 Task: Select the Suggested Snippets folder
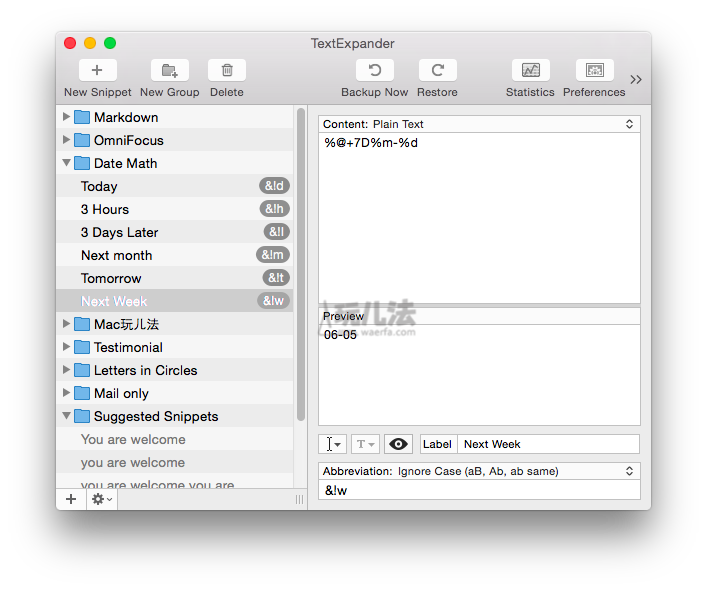tap(175, 416)
